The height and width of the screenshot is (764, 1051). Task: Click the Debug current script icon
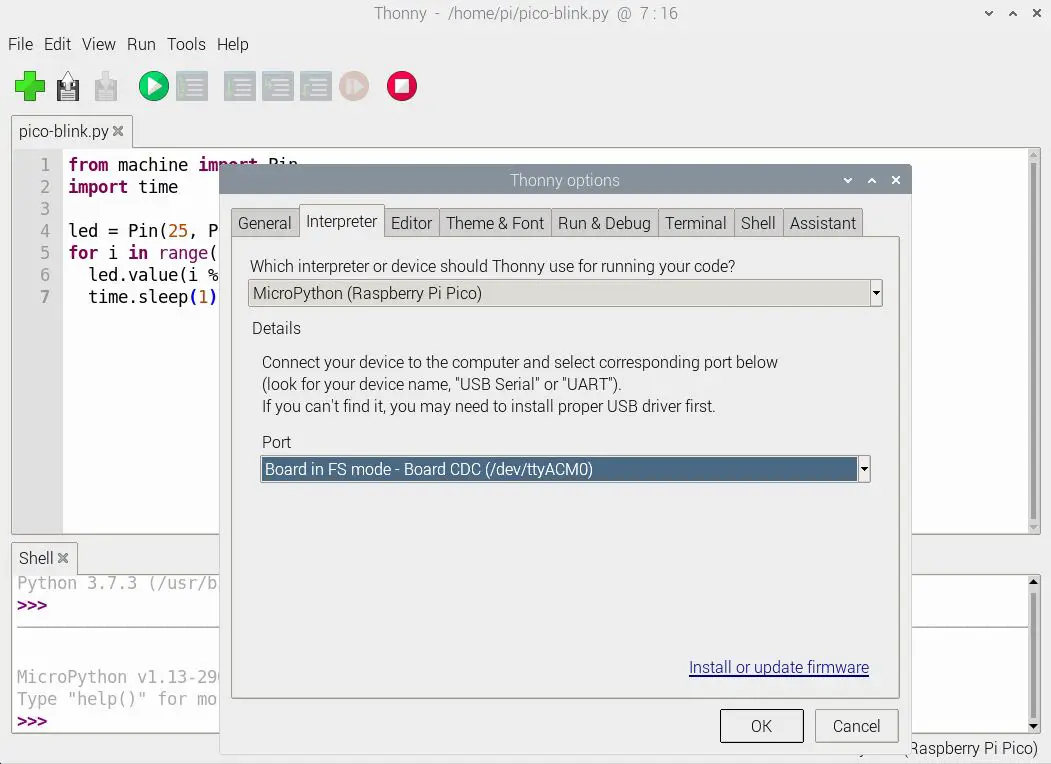point(191,86)
